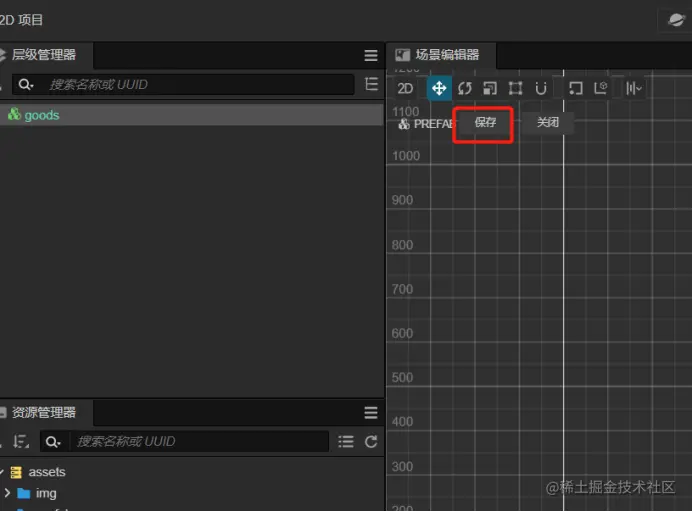
Task: Select the Move transform tool
Action: 439,89
